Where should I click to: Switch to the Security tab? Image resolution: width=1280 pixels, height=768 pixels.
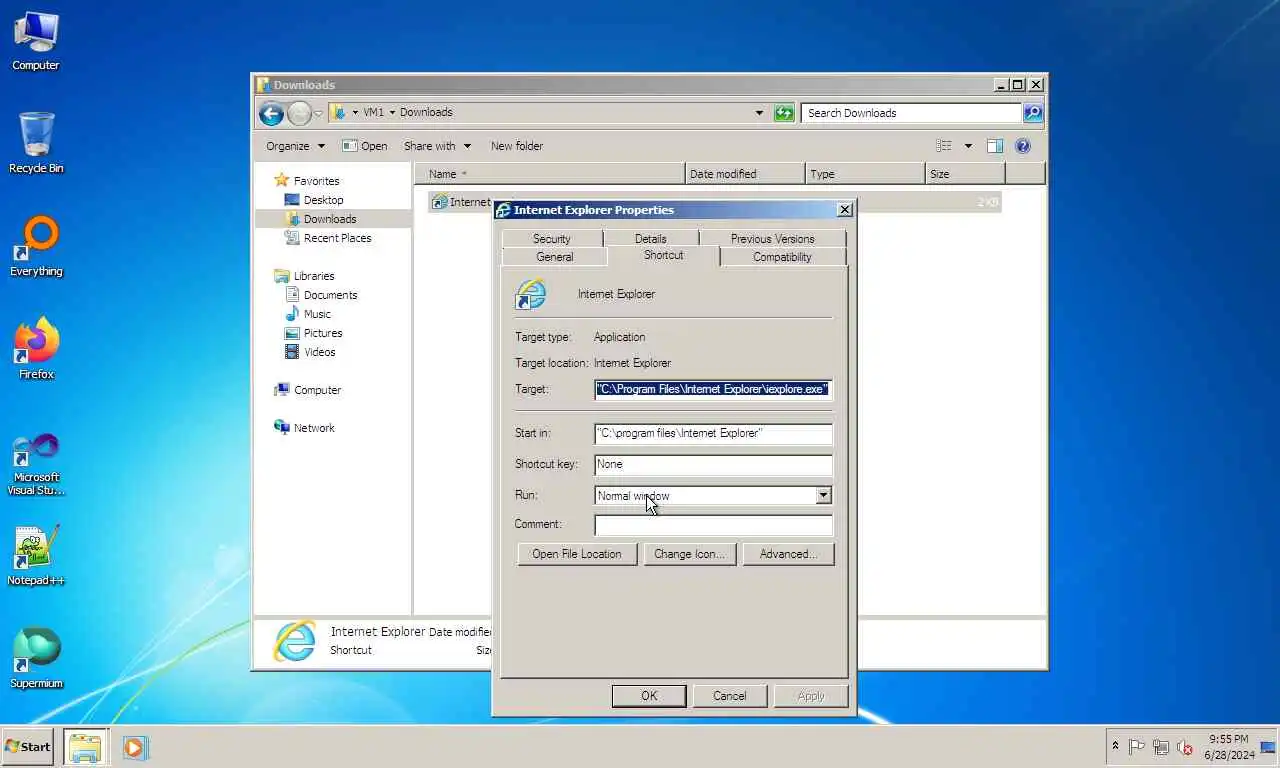coord(552,239)
